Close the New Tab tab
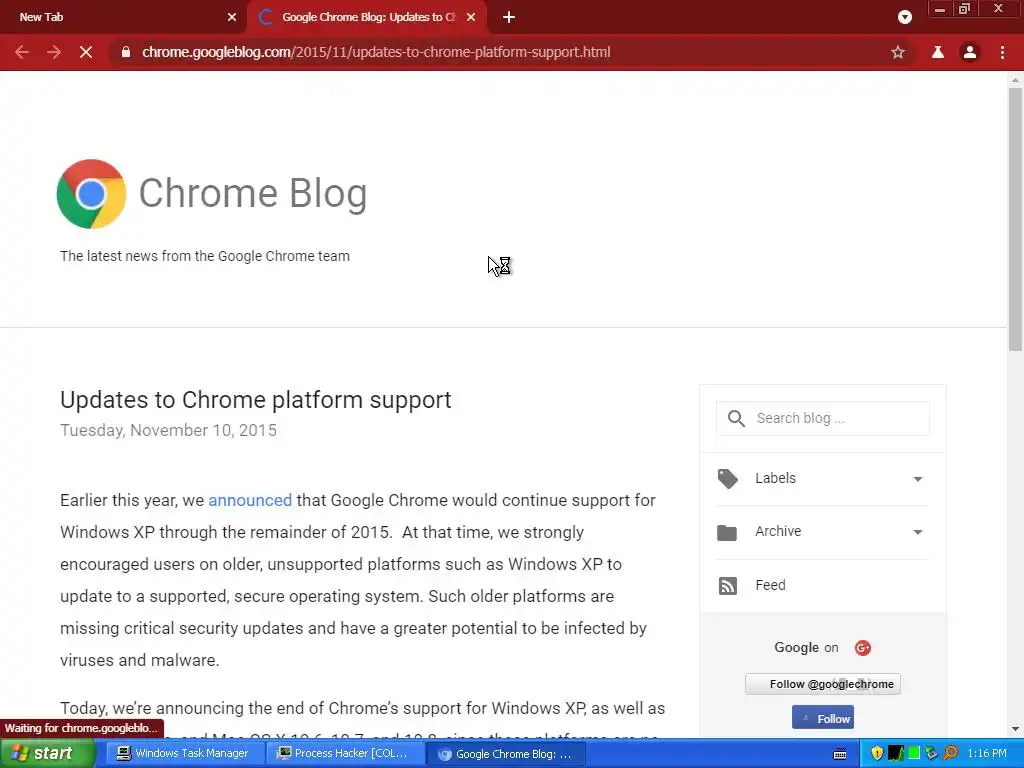Viewport: 1024px width, 768px height. (232, 17)
